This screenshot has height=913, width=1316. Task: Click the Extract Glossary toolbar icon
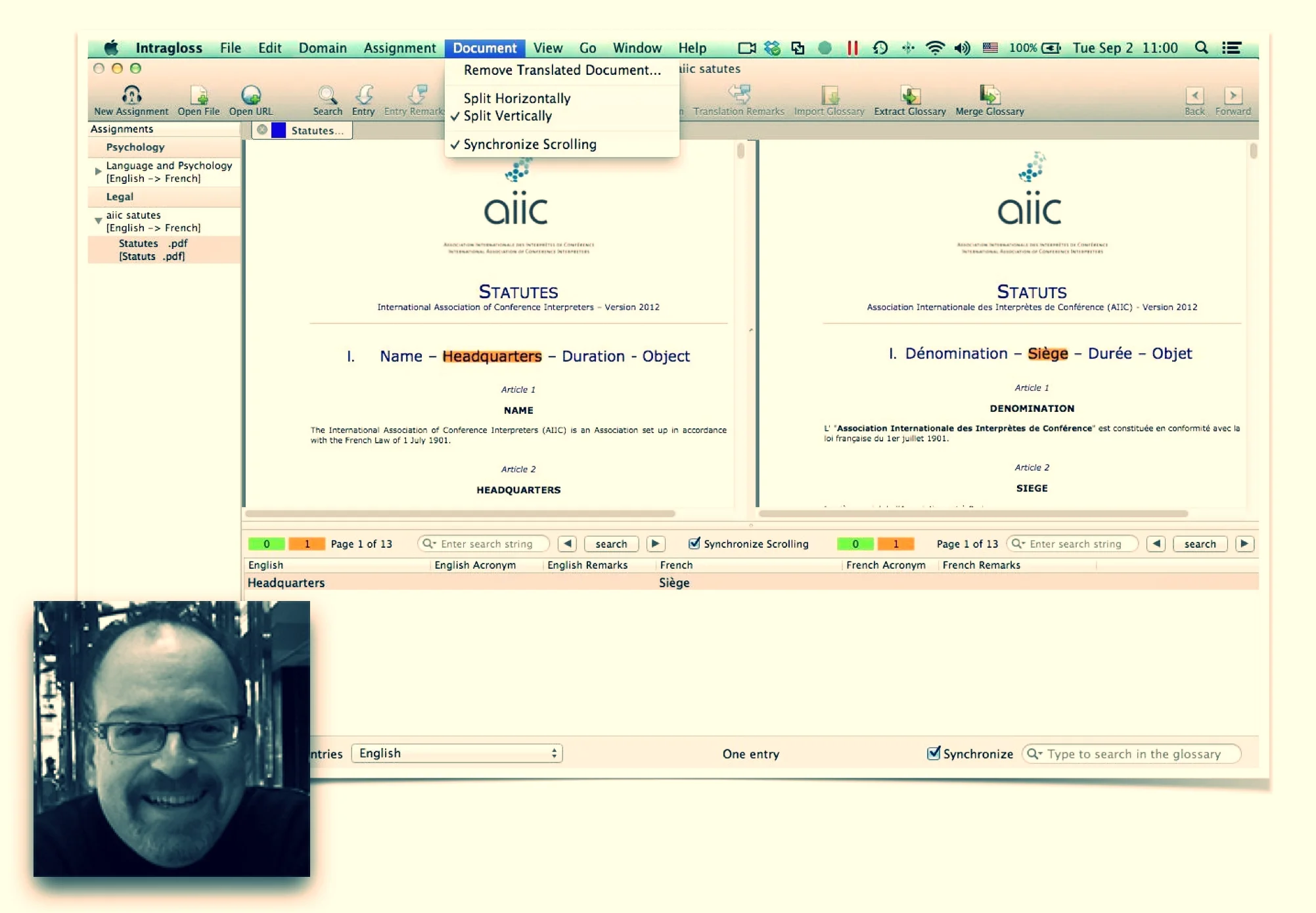pyautogui.click(x=910, y=95)
